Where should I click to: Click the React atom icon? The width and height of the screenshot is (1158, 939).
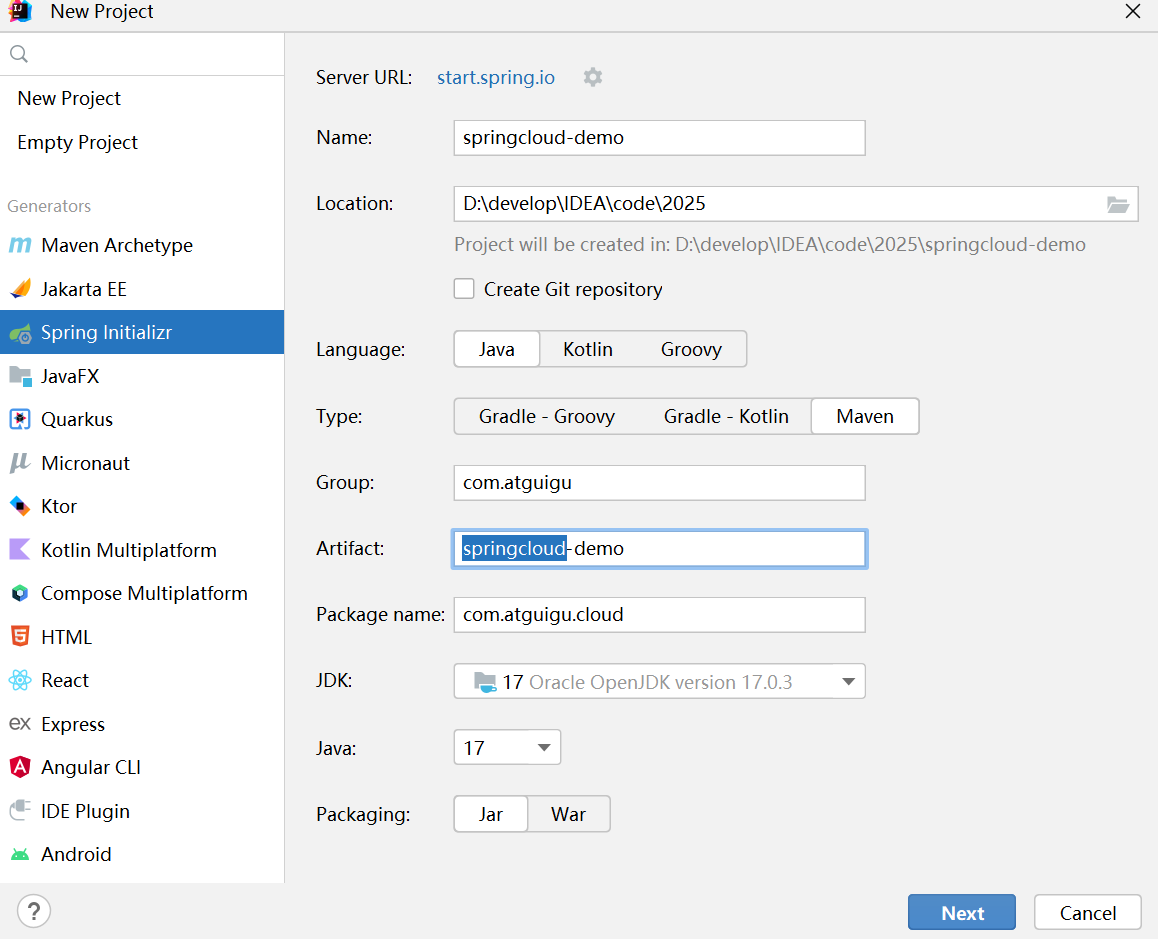tap(20, 680)
